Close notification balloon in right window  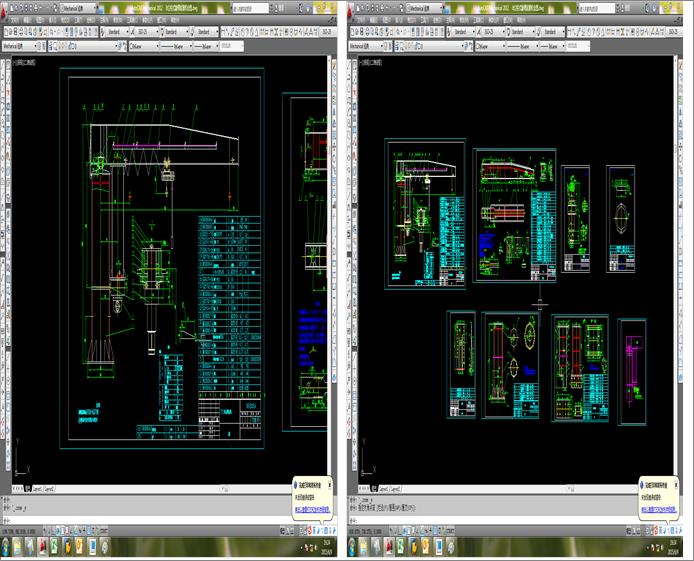(676, 485)
